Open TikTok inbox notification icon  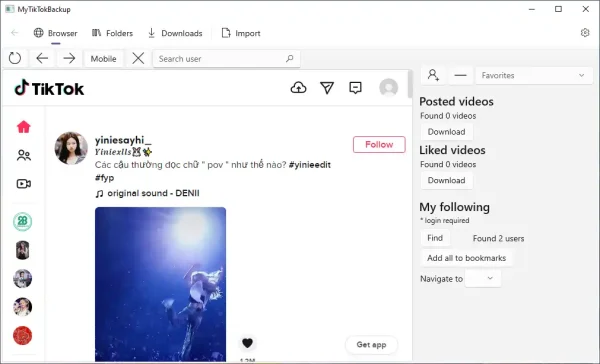(x=355, y=88)
